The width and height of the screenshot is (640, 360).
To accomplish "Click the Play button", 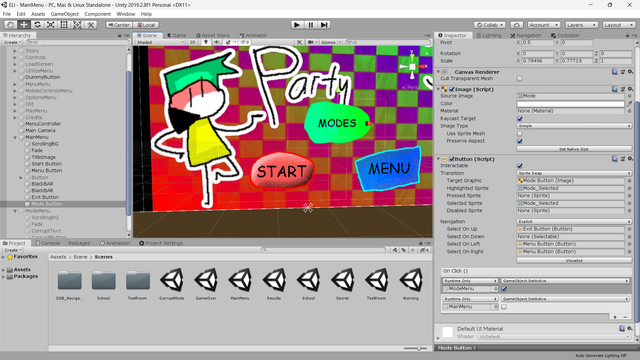I will 297,25.
